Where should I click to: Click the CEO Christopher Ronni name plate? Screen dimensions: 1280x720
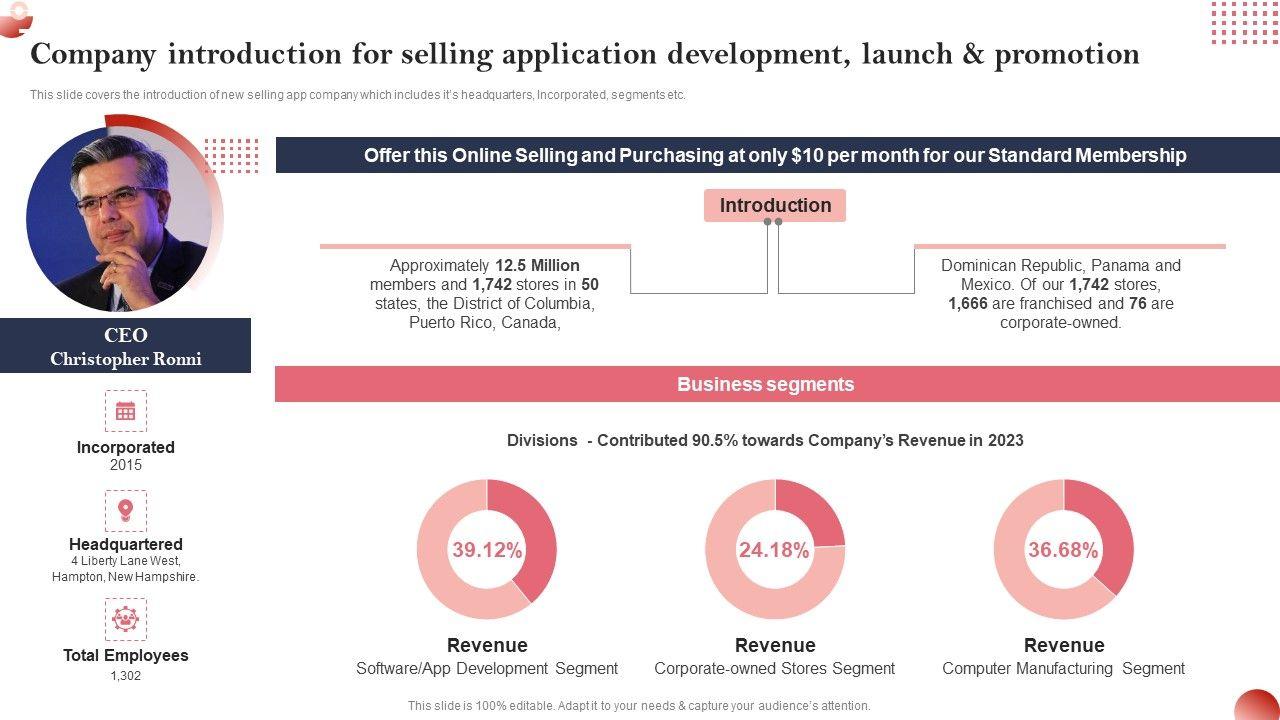(x=125, y=346)
